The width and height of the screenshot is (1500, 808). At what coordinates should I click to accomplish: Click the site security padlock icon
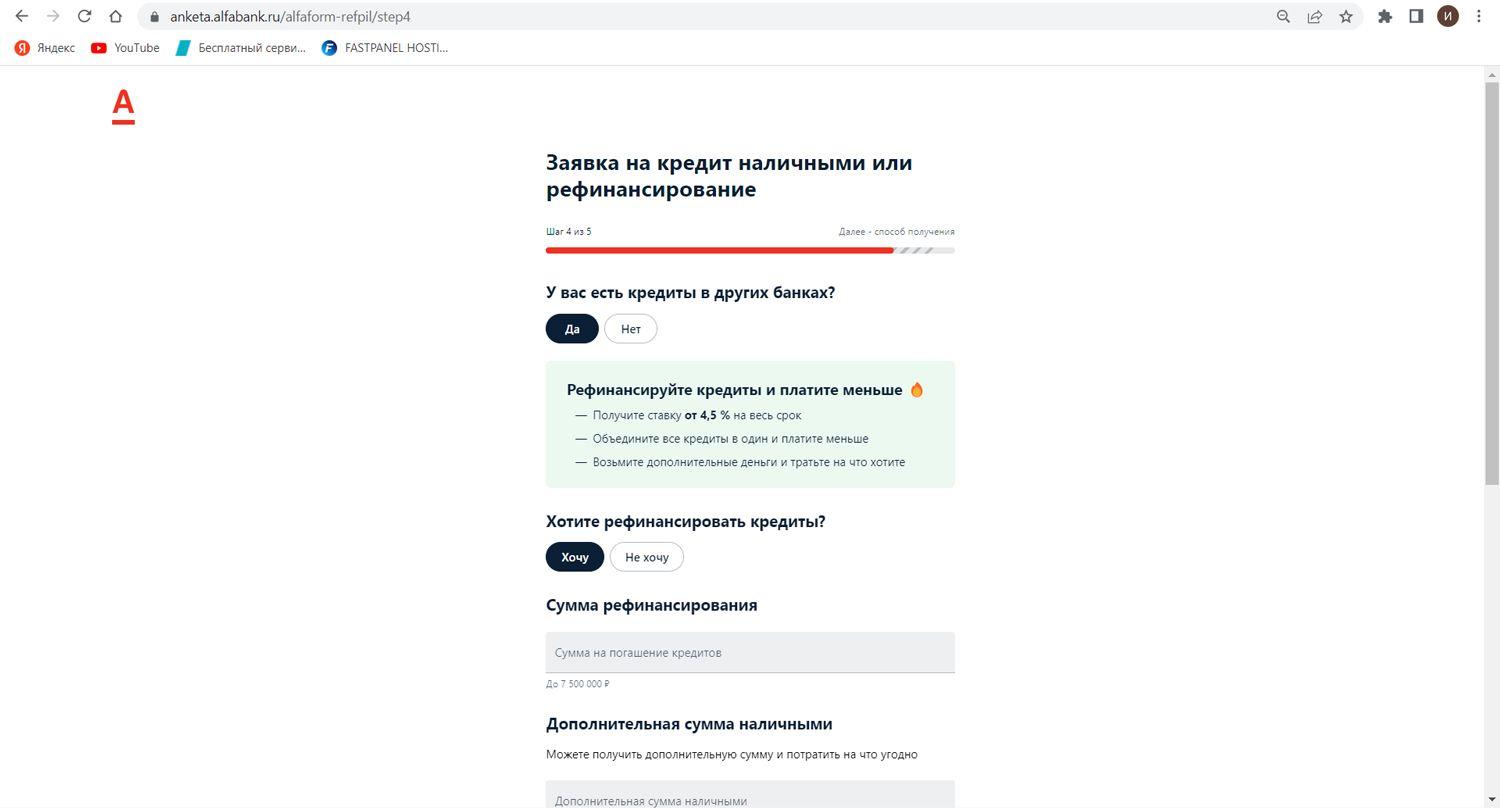click(155, 16)
